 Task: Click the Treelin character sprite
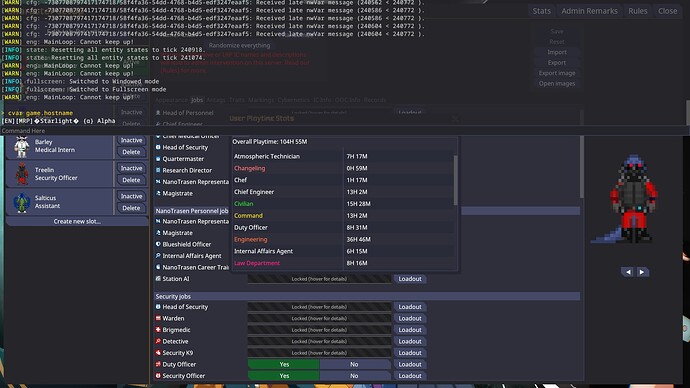pos(21,174)
